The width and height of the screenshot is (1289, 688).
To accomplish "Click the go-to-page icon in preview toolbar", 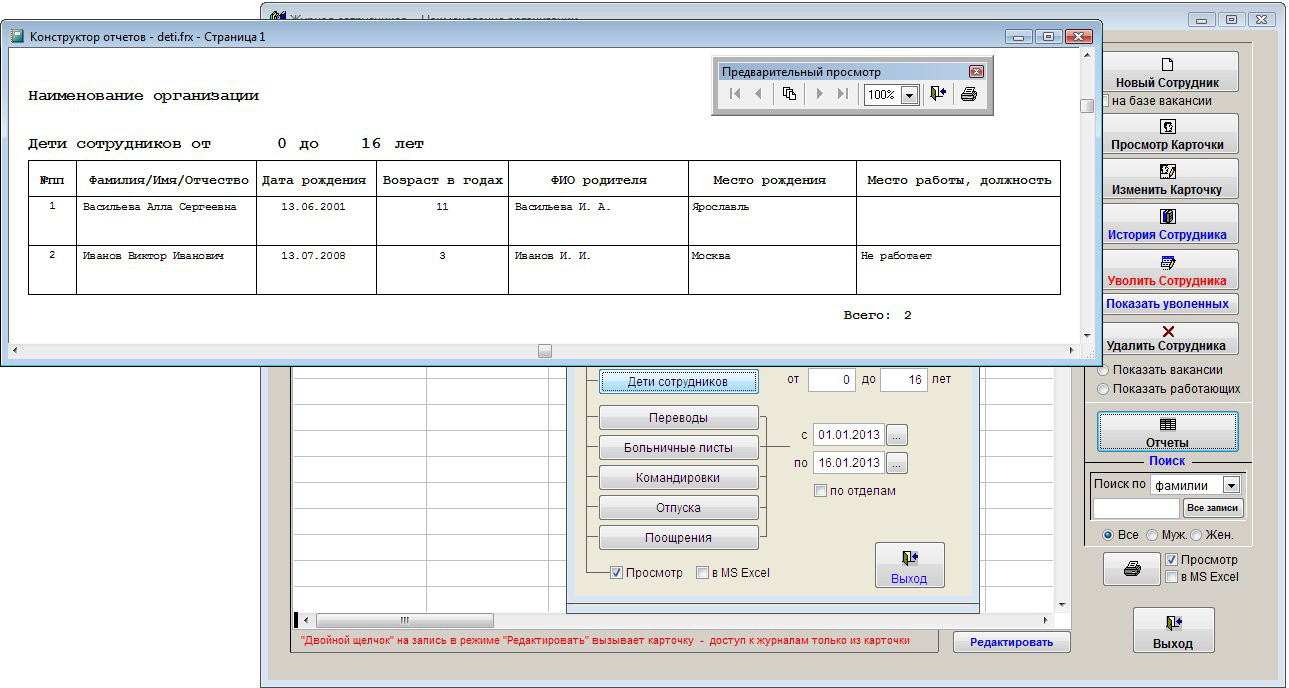I will [789, 94].
